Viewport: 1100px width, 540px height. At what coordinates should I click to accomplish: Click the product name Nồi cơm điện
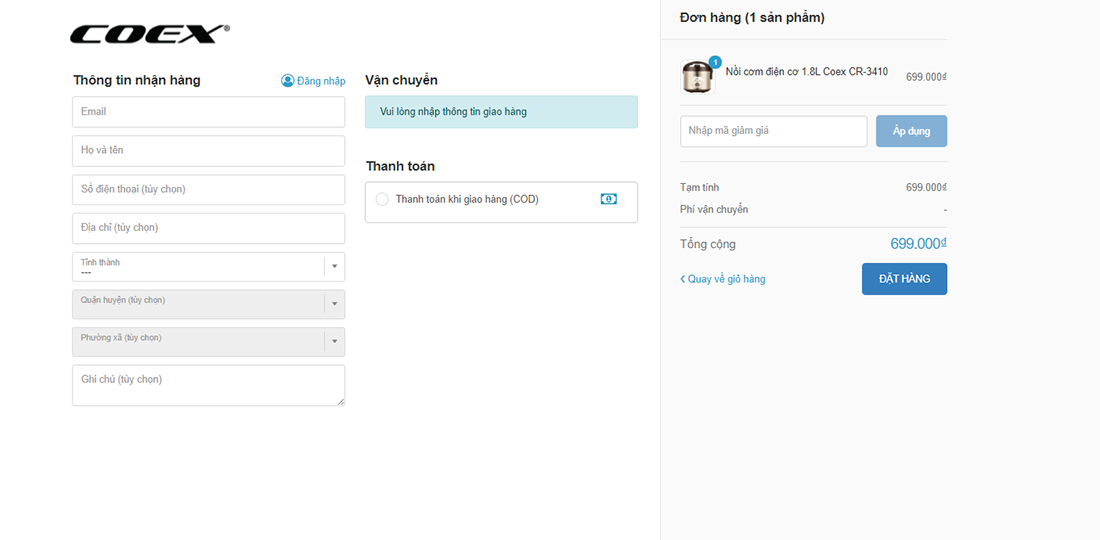click(806, 72)
